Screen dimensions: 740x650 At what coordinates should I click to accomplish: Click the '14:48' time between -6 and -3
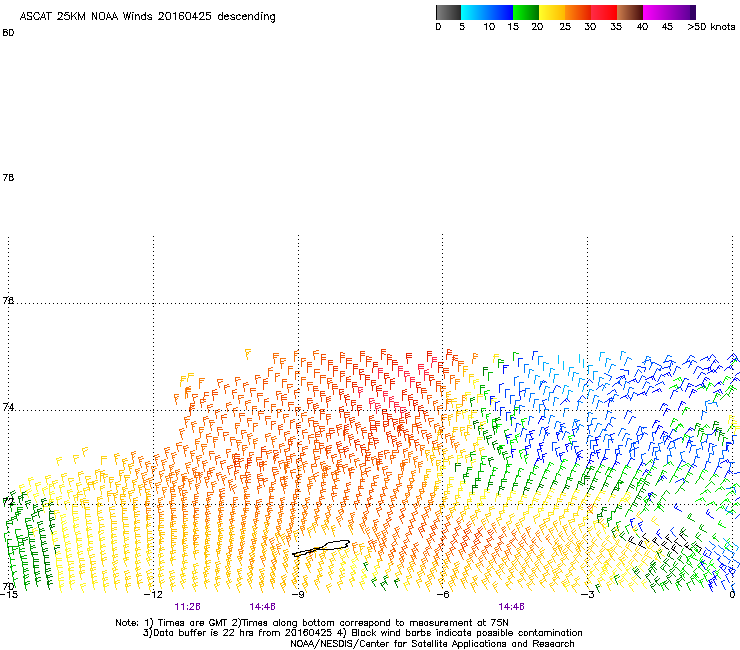pyautogui.click(x=512, y=607)
